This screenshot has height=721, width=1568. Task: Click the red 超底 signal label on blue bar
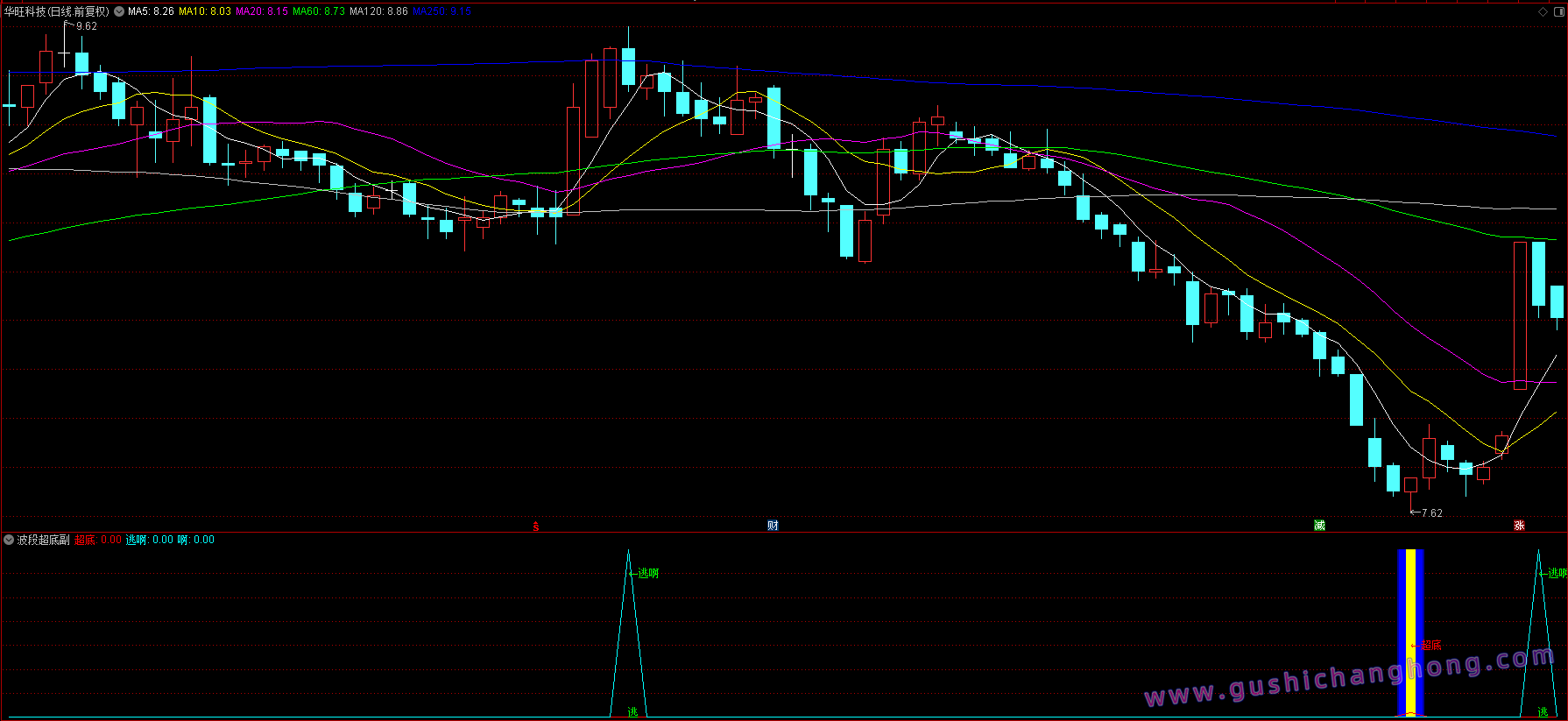(x=1431, y=645)
